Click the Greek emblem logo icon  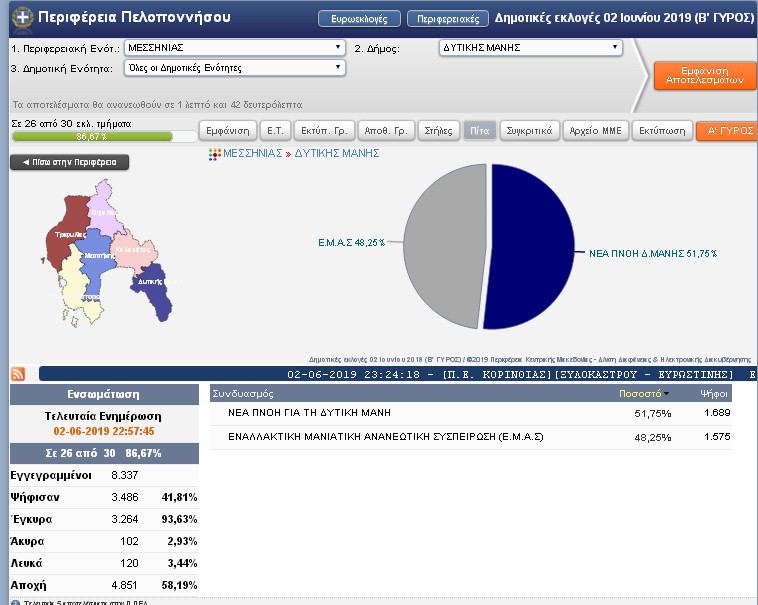[22, 18]
